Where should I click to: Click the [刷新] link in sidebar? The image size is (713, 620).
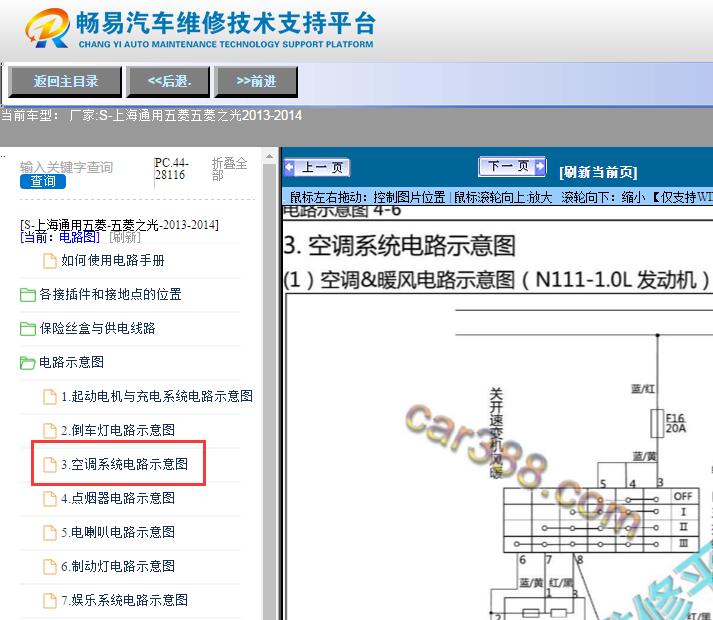[x=125, y=237]
